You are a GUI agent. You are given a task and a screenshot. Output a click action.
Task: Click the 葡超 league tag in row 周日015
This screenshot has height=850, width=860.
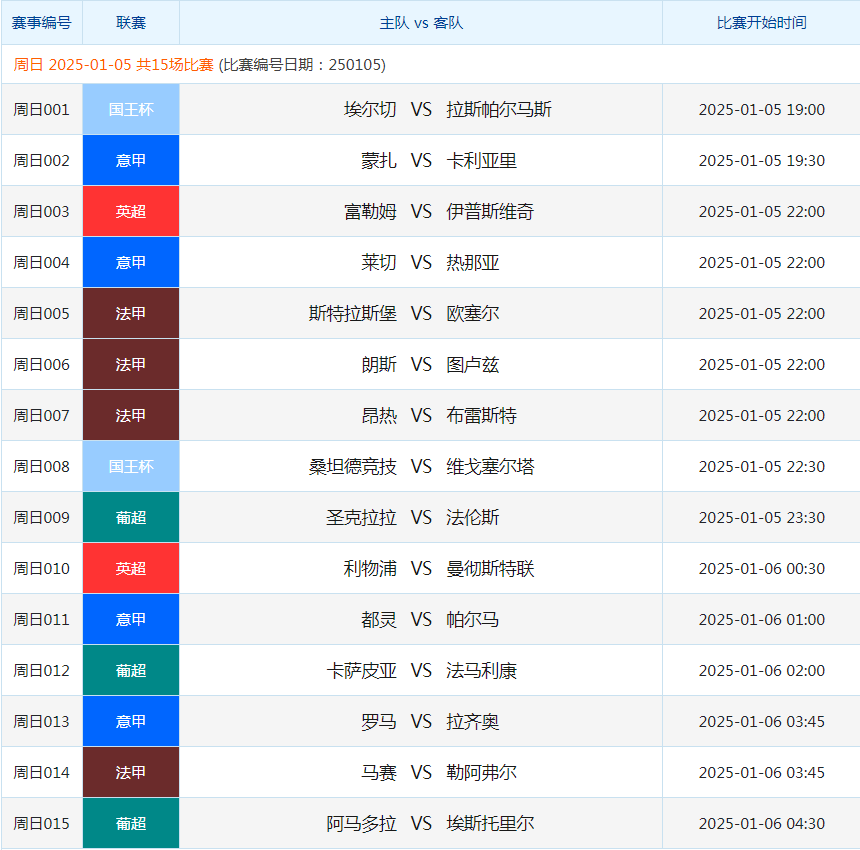point(131,823)
